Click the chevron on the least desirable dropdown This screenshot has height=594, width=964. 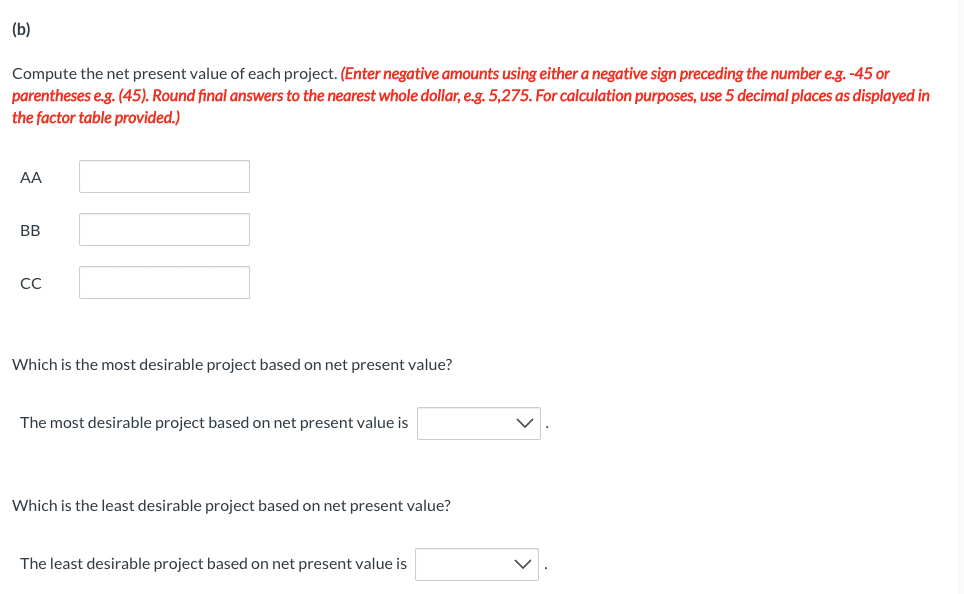click(x=522, y=563)
